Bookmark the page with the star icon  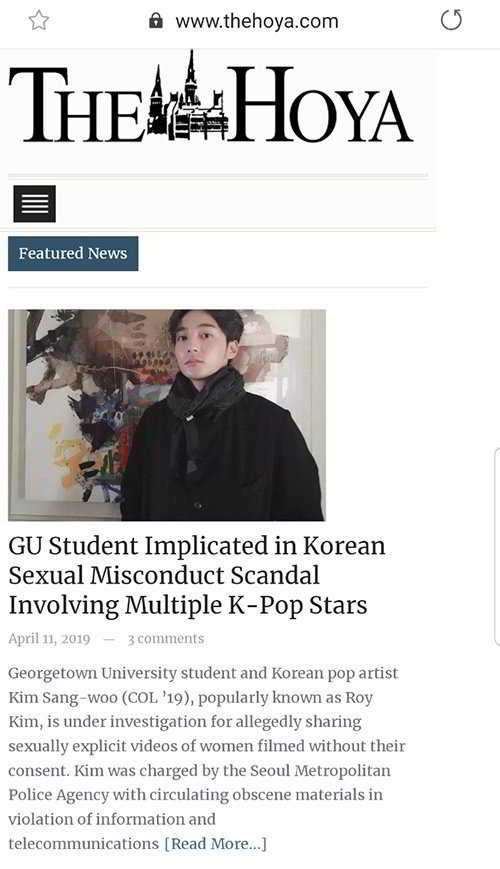click(x=39, y=21)
